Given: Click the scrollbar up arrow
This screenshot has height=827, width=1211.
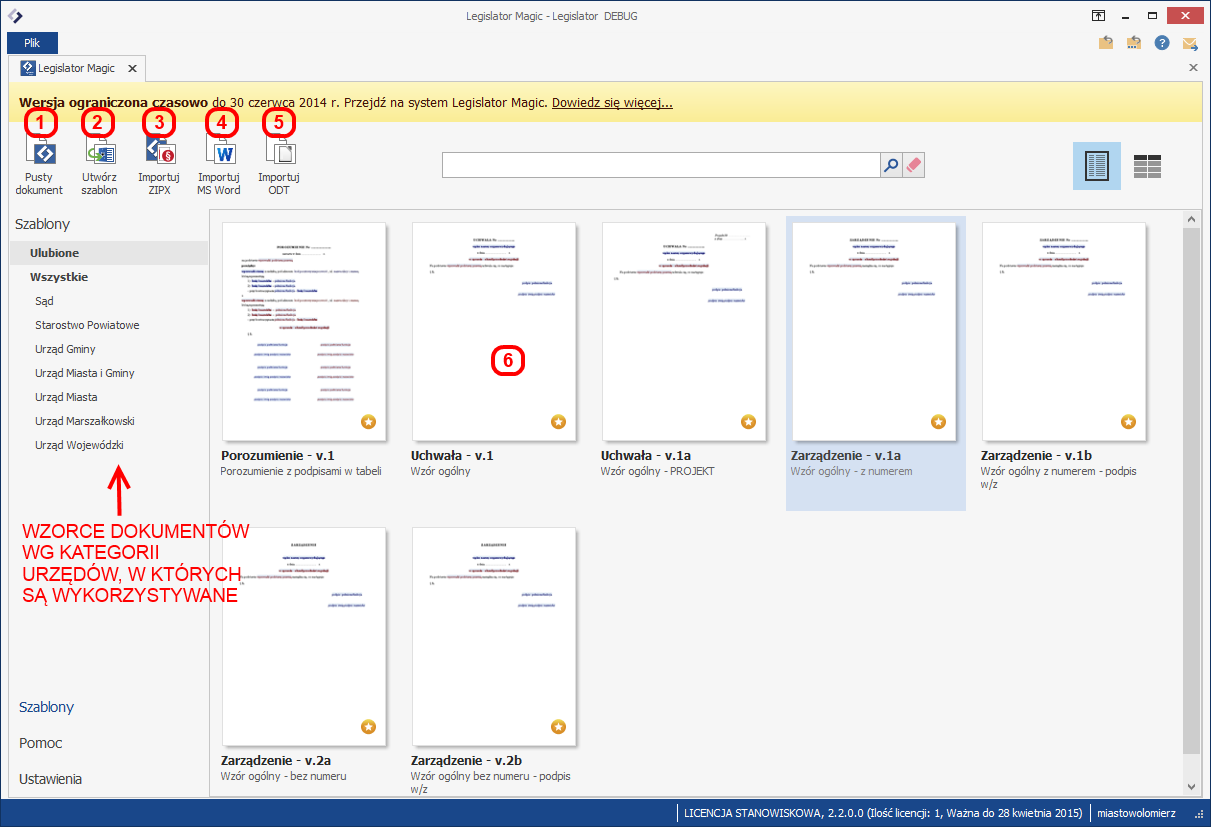Looking at the screenshot, I should [1190, 218].
